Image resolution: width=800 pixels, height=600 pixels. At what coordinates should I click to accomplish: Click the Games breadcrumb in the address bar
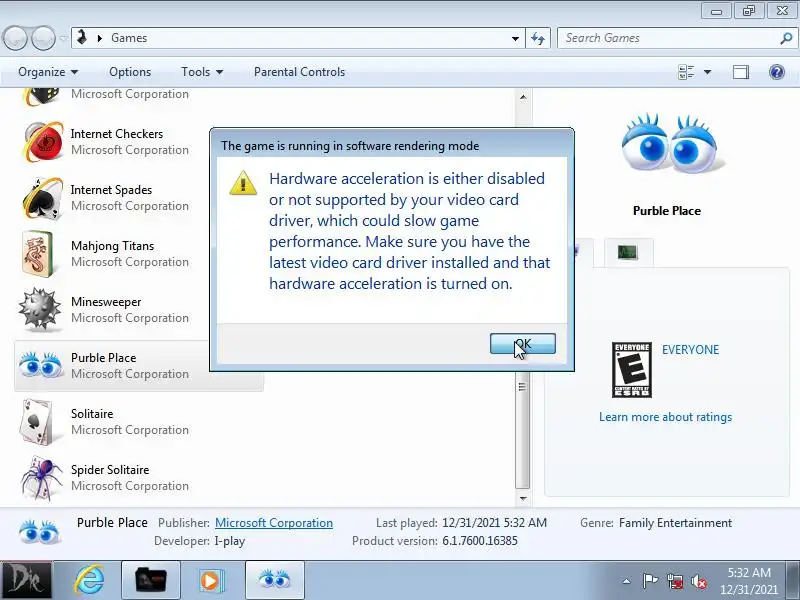(129, 38)
